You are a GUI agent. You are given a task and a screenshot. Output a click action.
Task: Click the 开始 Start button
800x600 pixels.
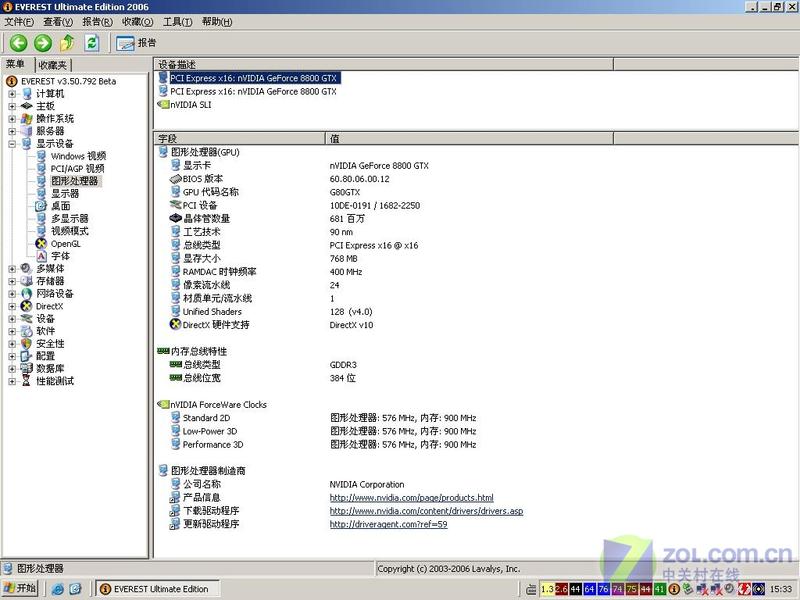(x=20, y=588)
